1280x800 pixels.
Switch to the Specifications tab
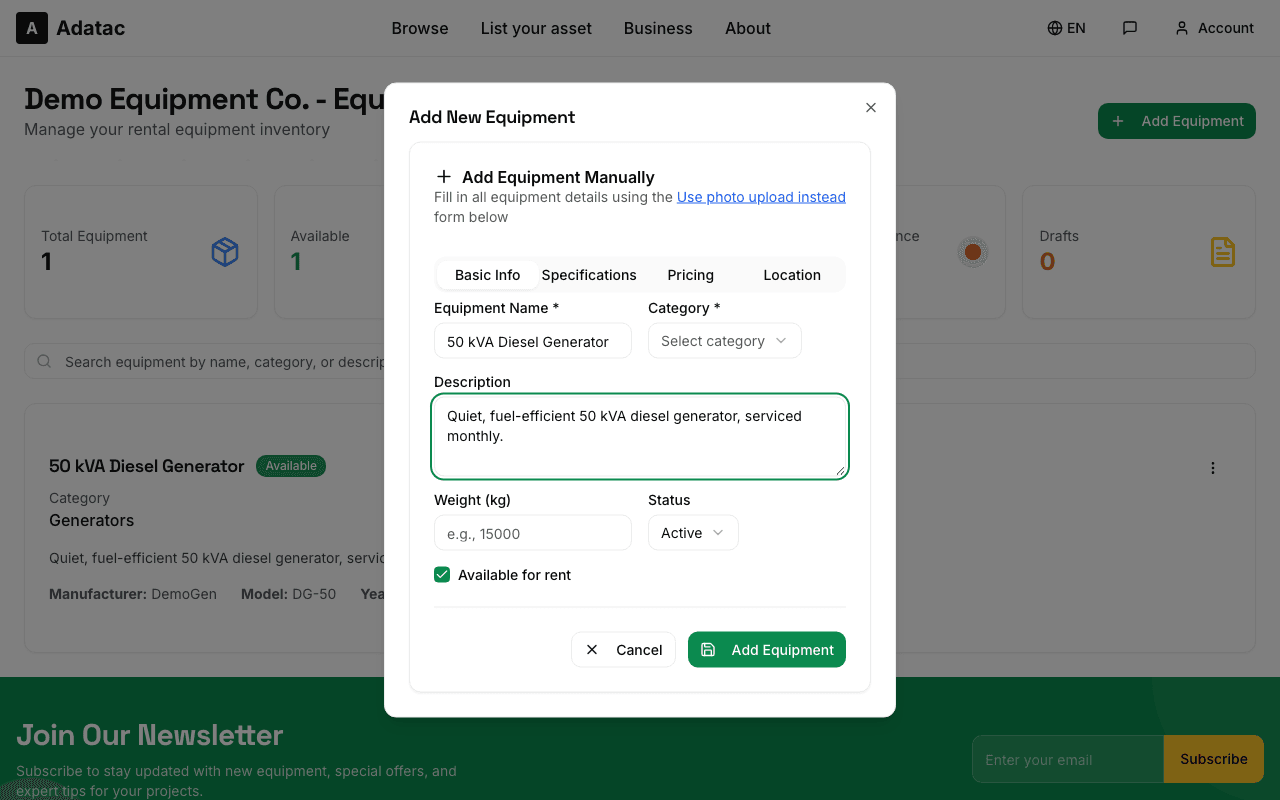(x=589, y=275)
